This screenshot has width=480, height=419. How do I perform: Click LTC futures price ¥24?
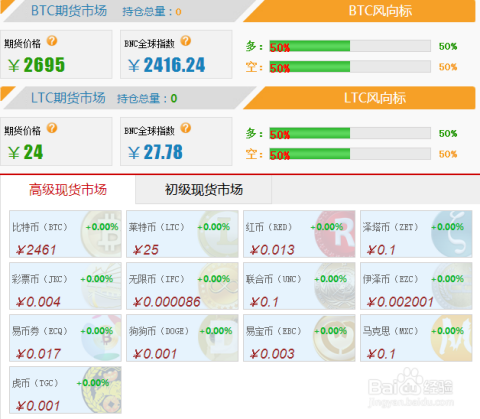[25, 152]
